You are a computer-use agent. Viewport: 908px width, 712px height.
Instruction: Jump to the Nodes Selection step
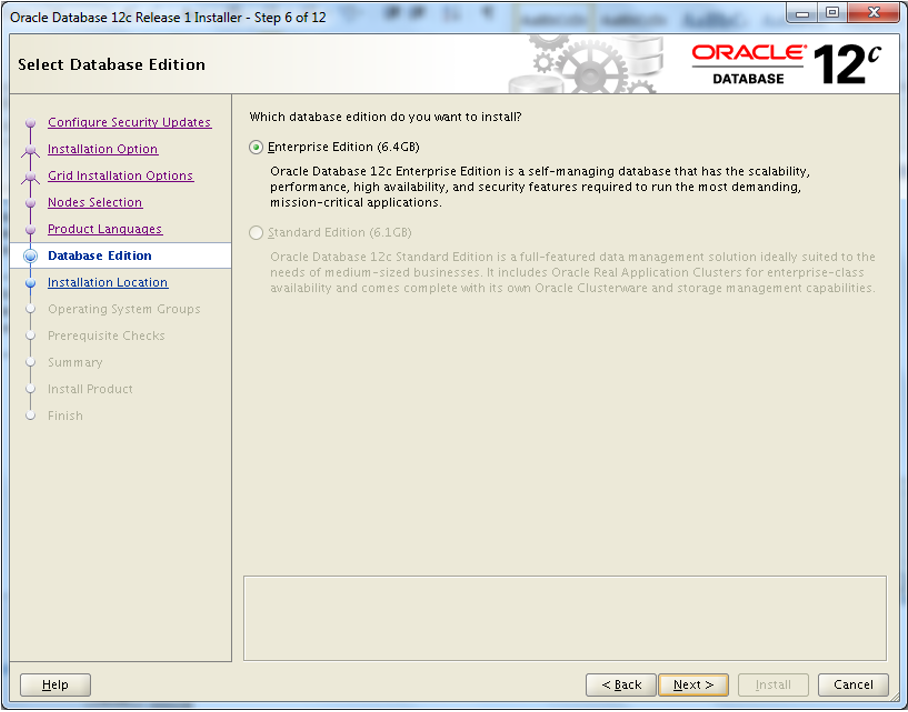tap(95, 203)
